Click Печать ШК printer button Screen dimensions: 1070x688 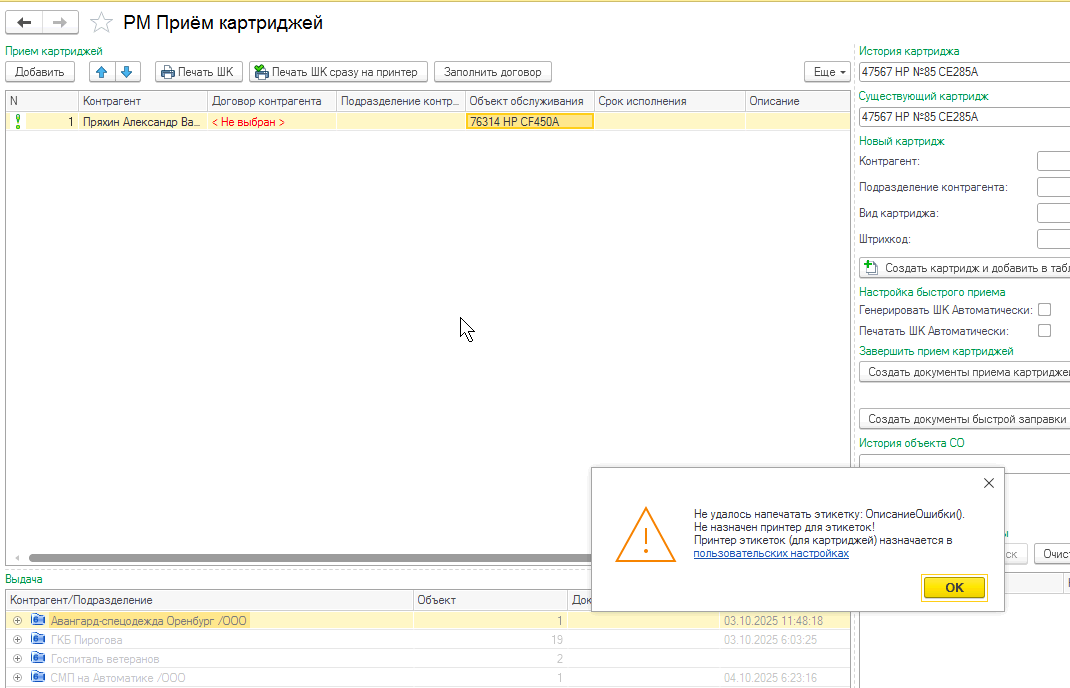point(199,72)
